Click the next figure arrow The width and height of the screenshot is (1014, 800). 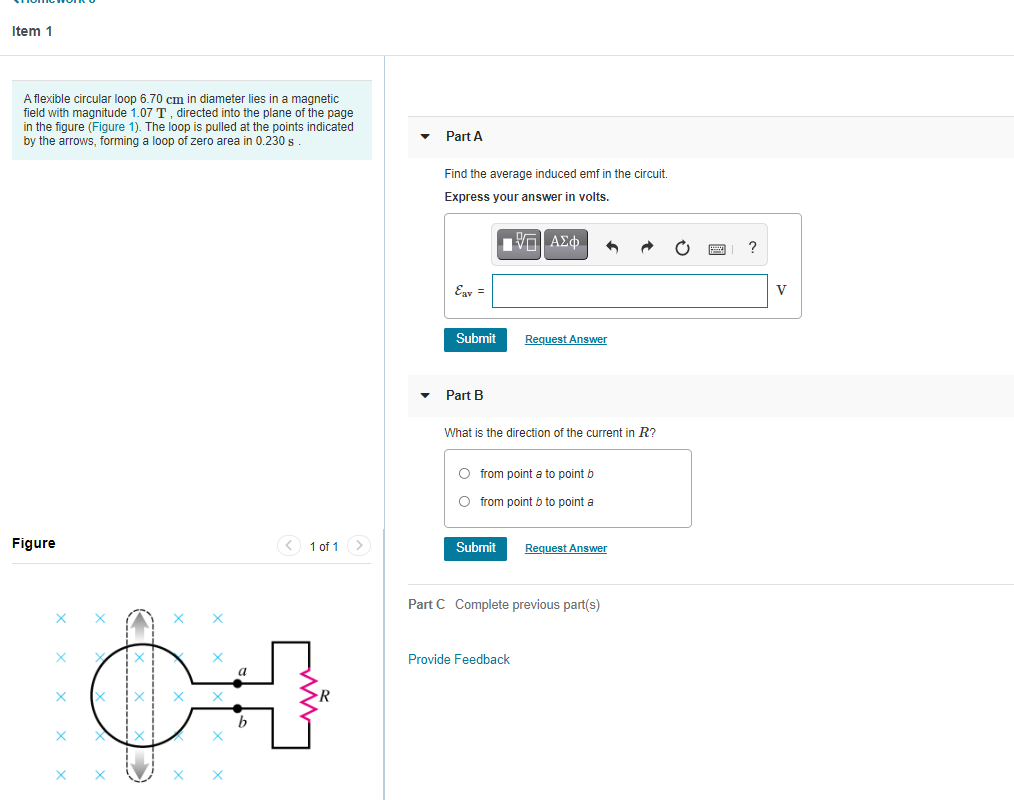pyautogui.click(x=359, y=546)
